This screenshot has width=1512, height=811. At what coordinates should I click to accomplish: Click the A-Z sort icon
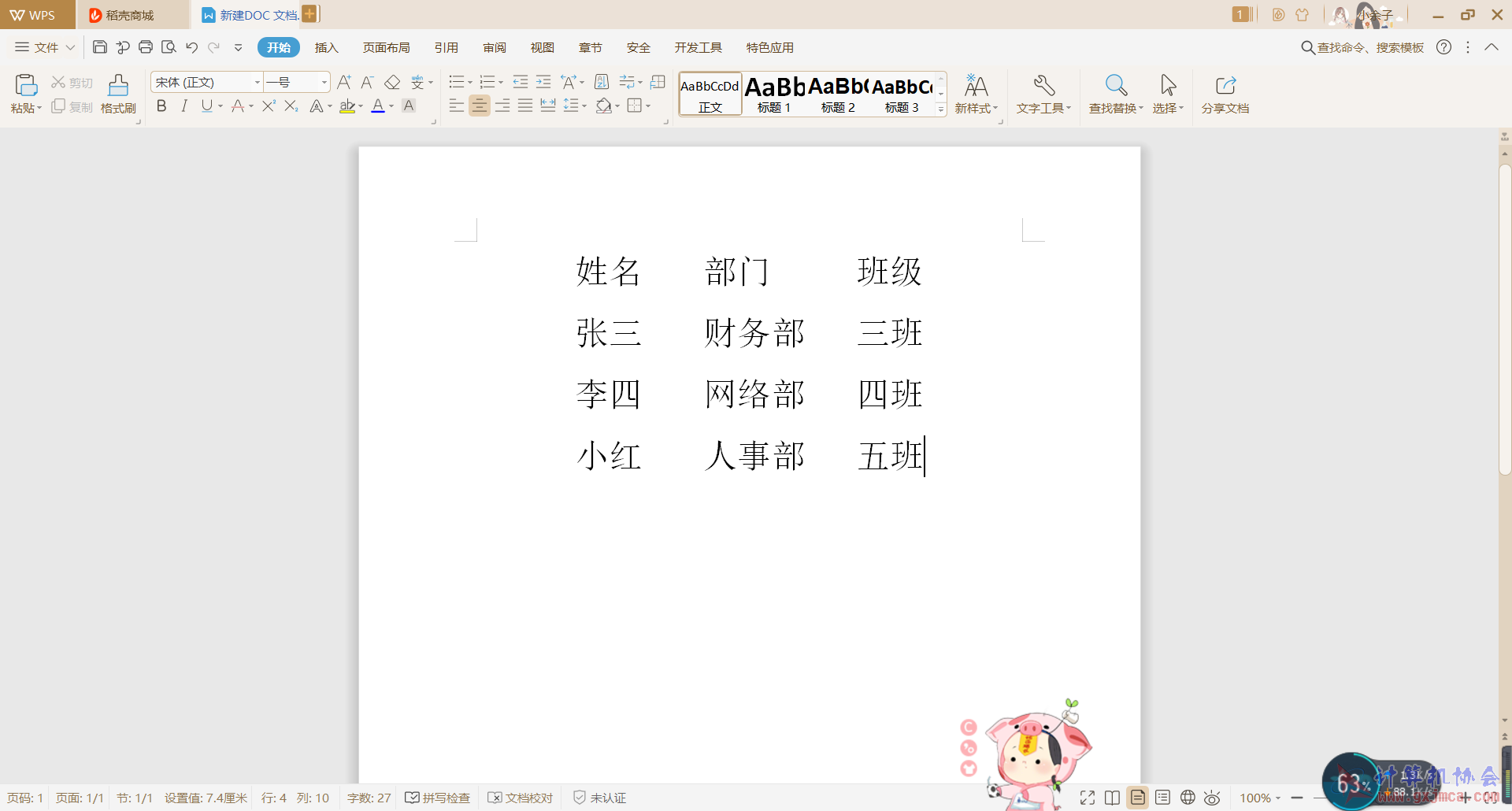(602, 82)
